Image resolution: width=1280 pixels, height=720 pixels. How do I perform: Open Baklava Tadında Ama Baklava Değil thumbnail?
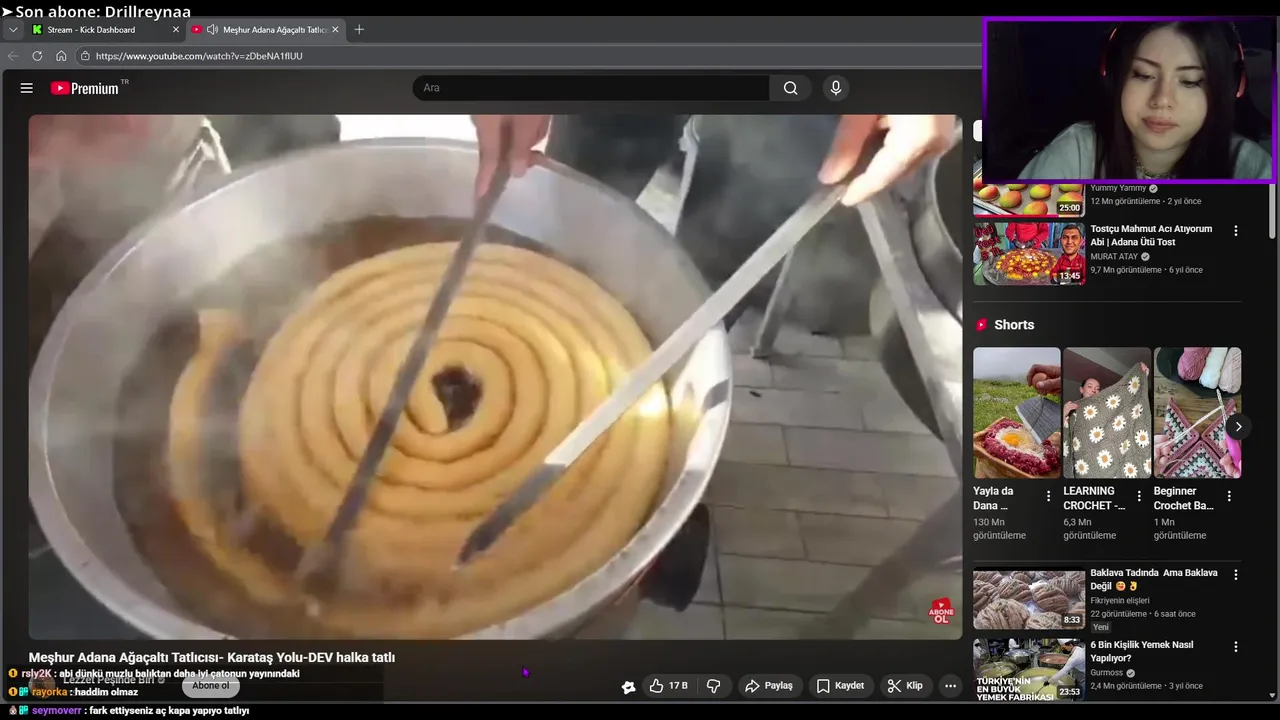1029,598
